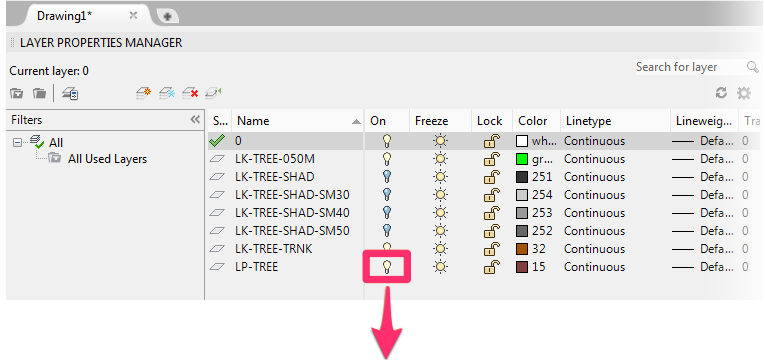This screenshot has height=360, width=765.
Task: Sort by Color column header
Action: tap(536, 121)
